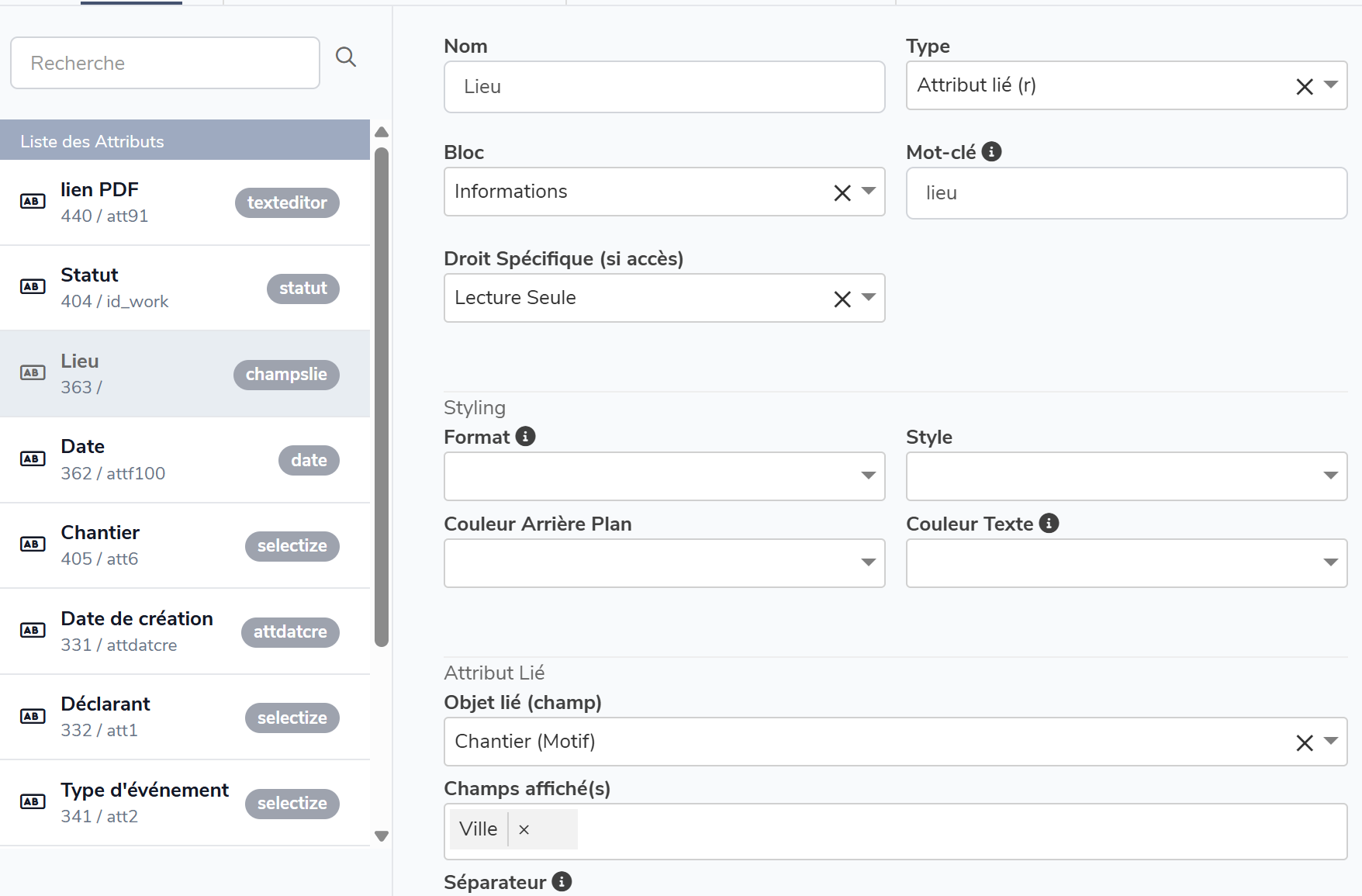Remove the Ville tag from Champs affichés

click(x=524, y=829)
